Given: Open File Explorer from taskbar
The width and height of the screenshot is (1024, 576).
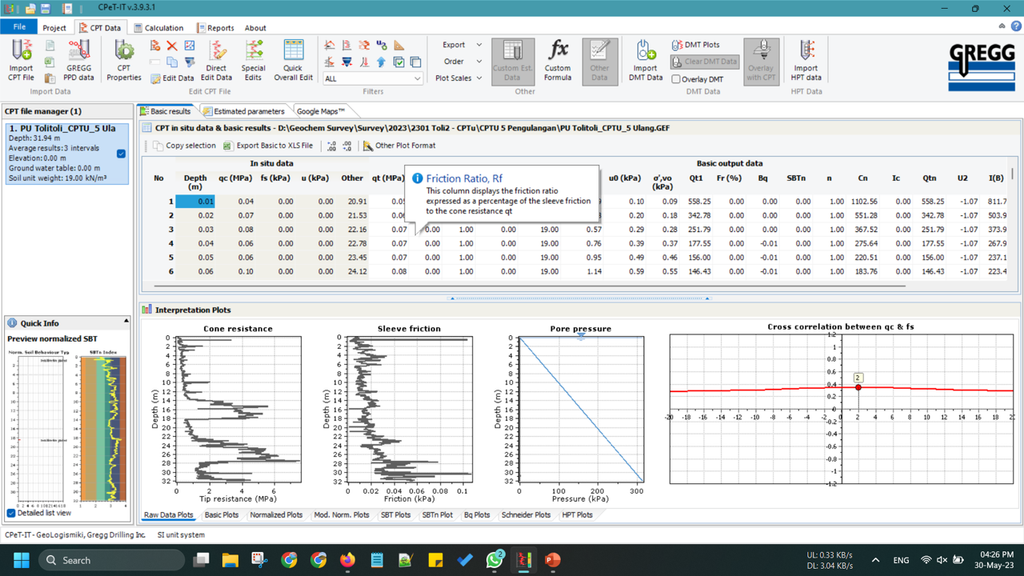Looking at the screenshot, I should point(230,560).
